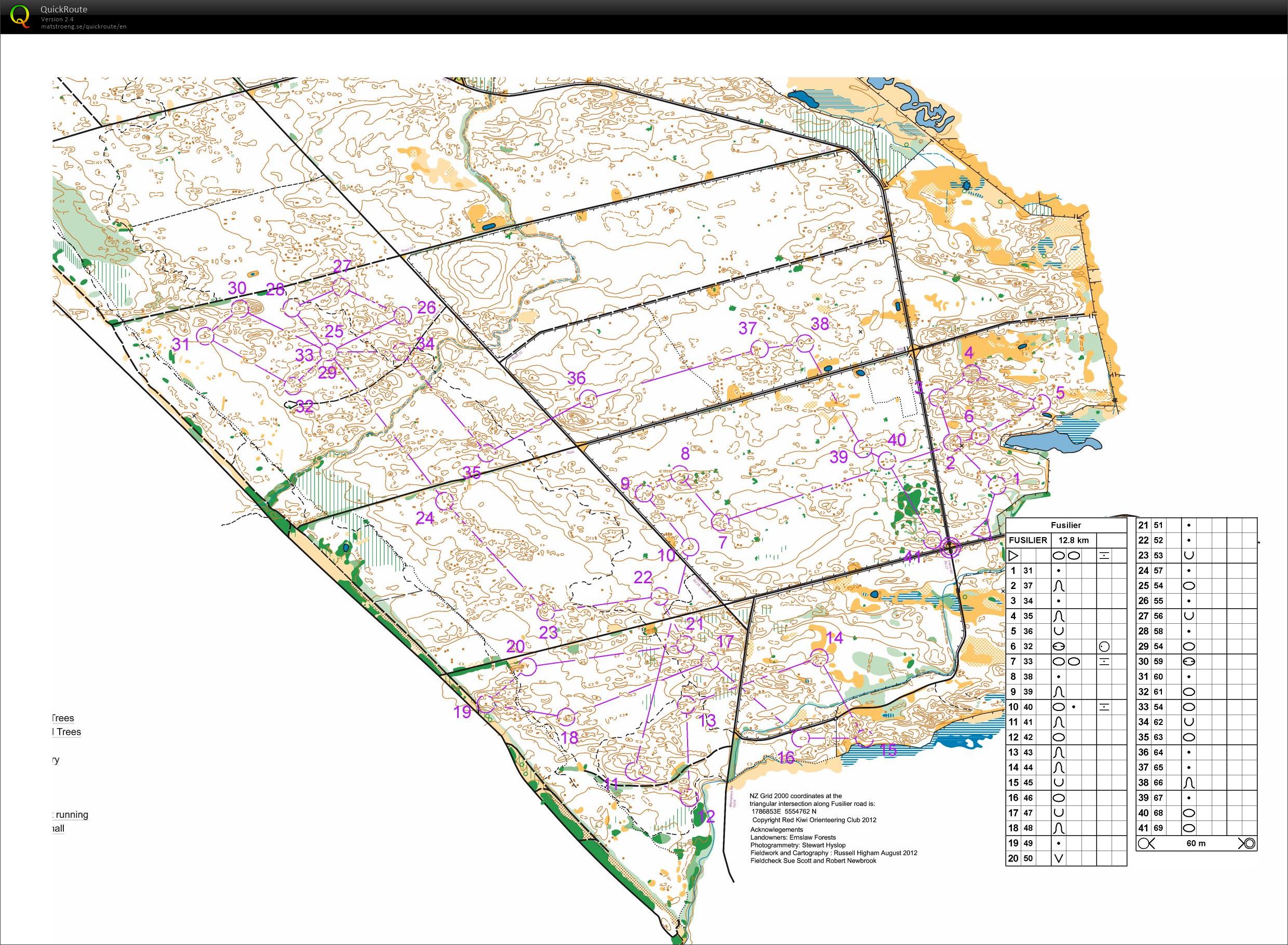Click the QuickRoute title text

[63, 9]
